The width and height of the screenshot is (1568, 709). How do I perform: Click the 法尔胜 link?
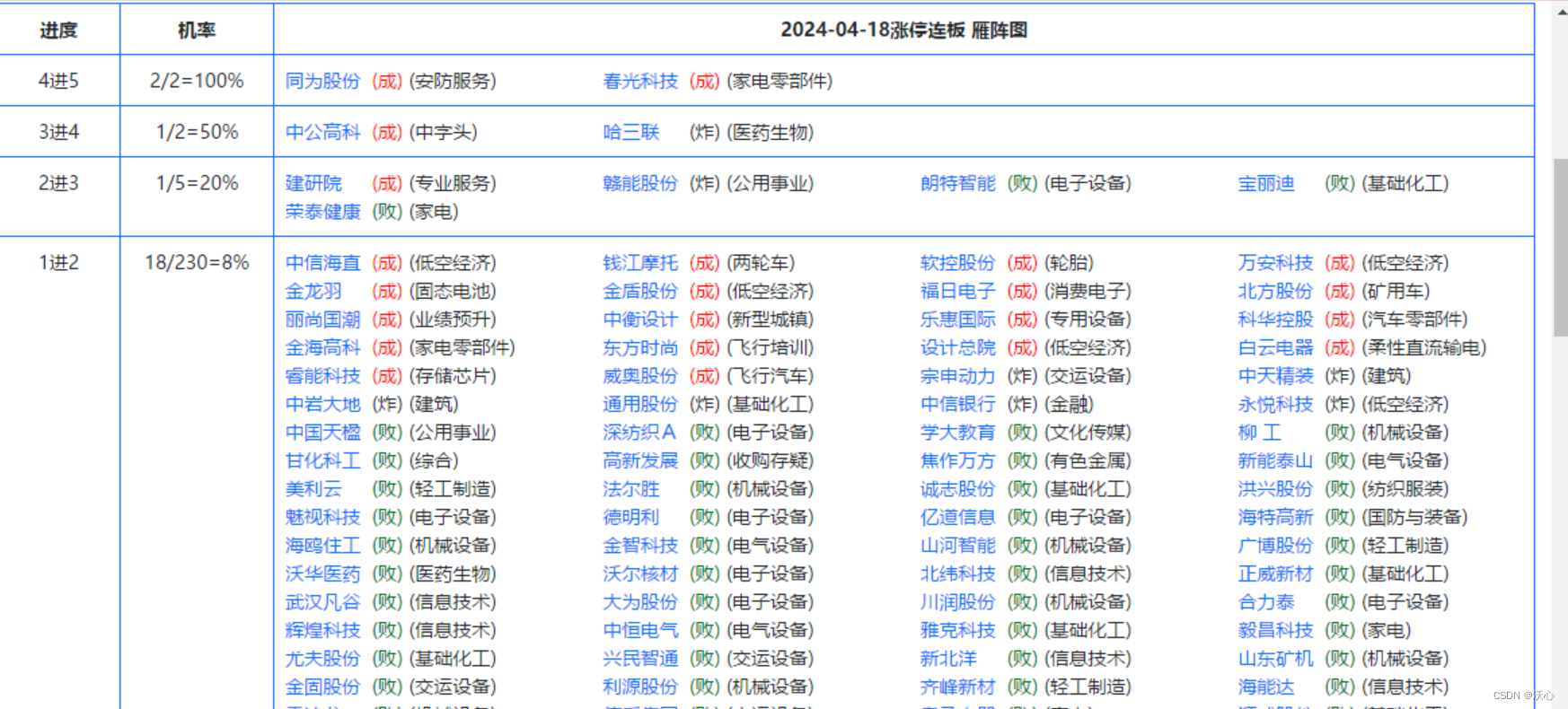630,489
